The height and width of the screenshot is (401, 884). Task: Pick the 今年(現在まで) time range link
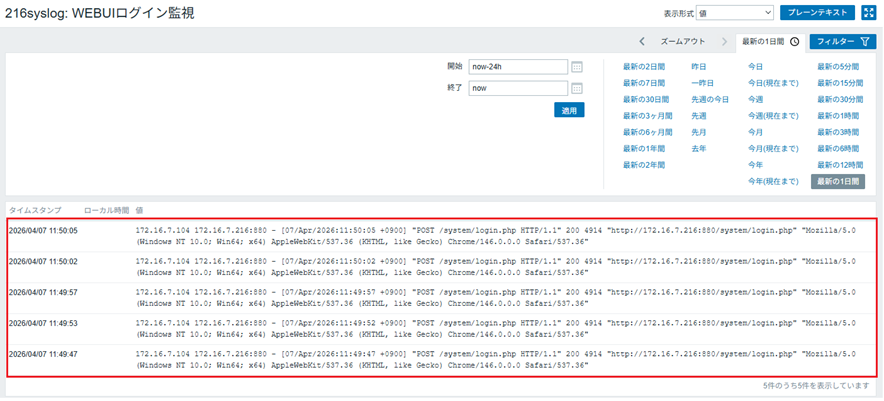pyautogui.click(x=773, y=181)
